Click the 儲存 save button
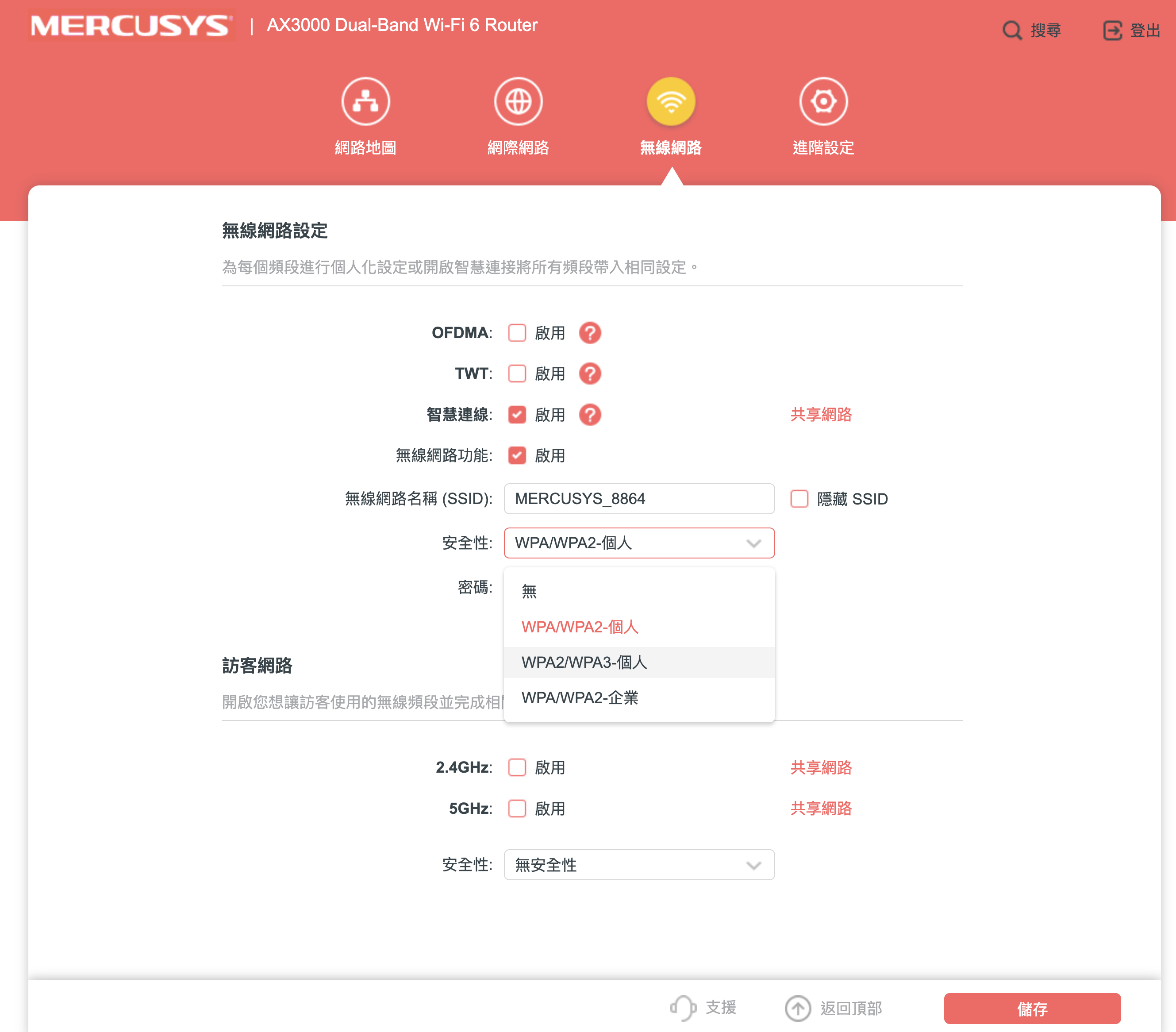Viewport: 1176px width, 1032px height. [1032, 1008]
